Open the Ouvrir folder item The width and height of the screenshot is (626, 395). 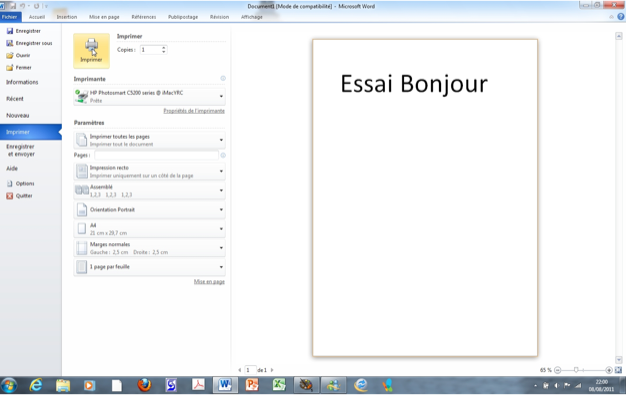18,55
